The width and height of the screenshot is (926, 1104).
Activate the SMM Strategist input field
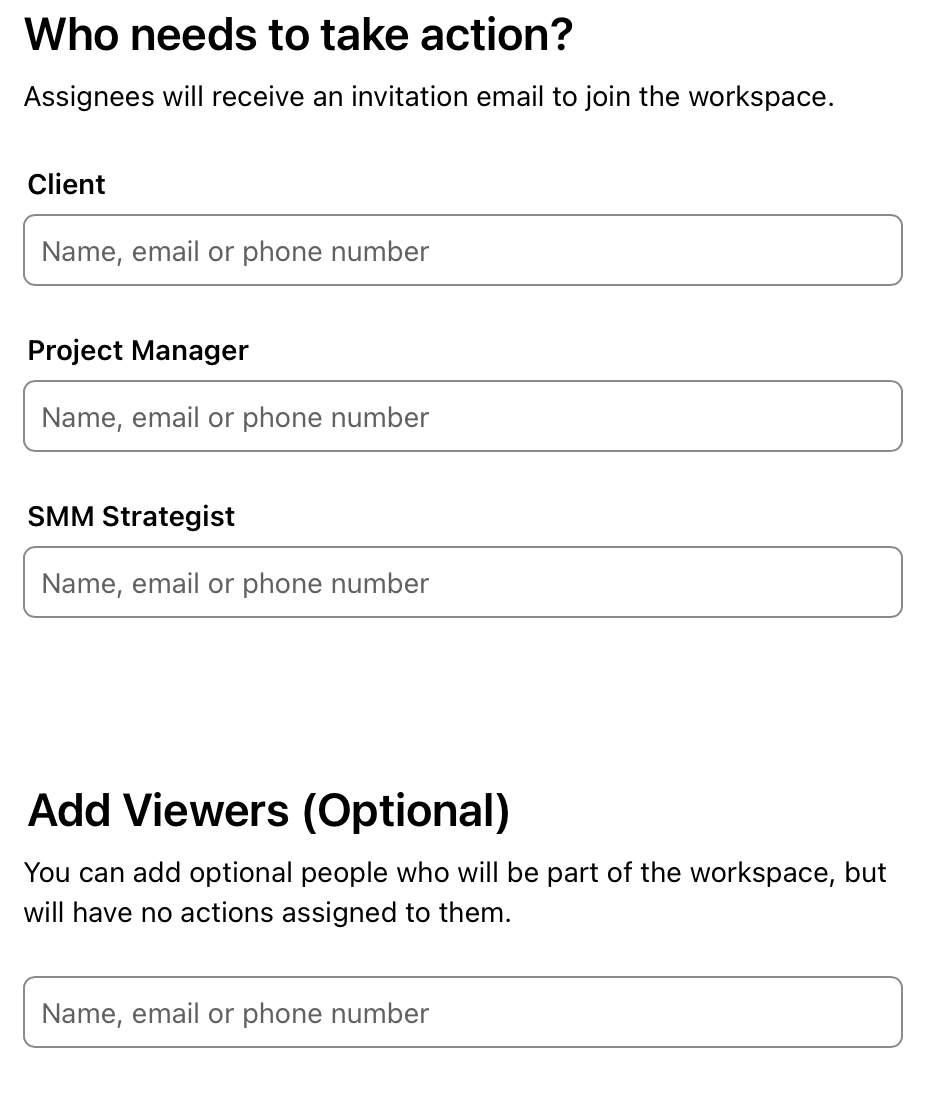[x=463, y=582]
